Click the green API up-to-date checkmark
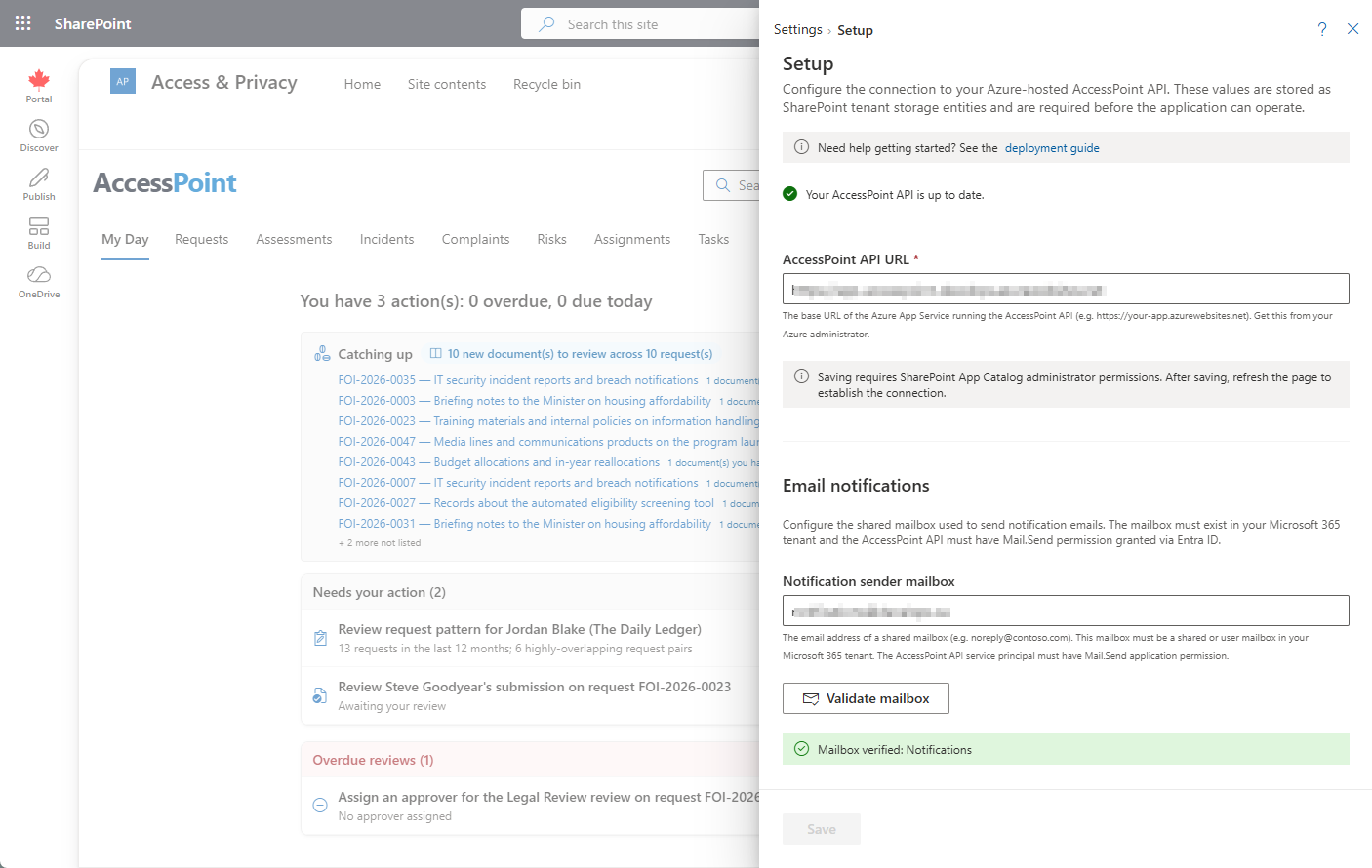This screenshot has width=1372, height=868. coord(790,194)
